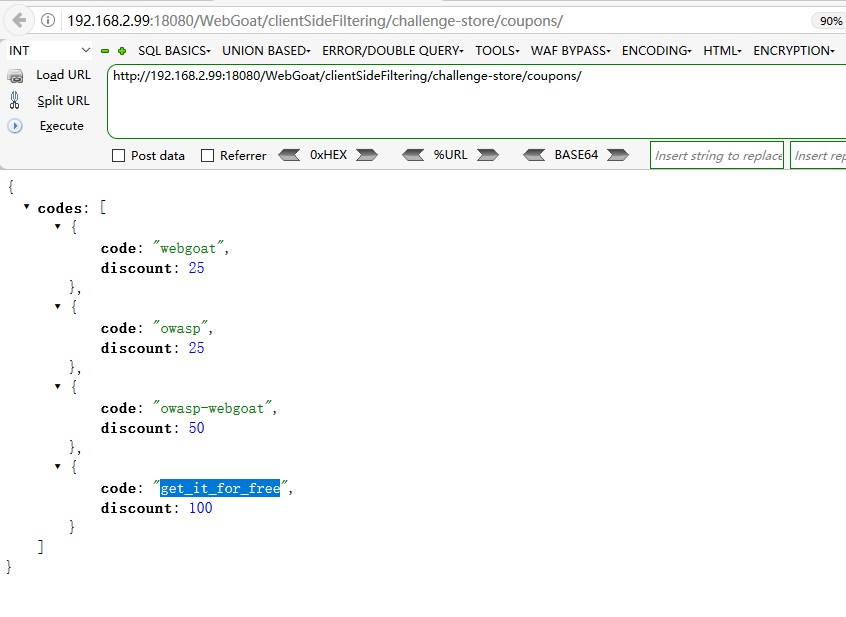Click the 90% zoom level indicator
Screen dimensions: 846x617
pos(830,21)
